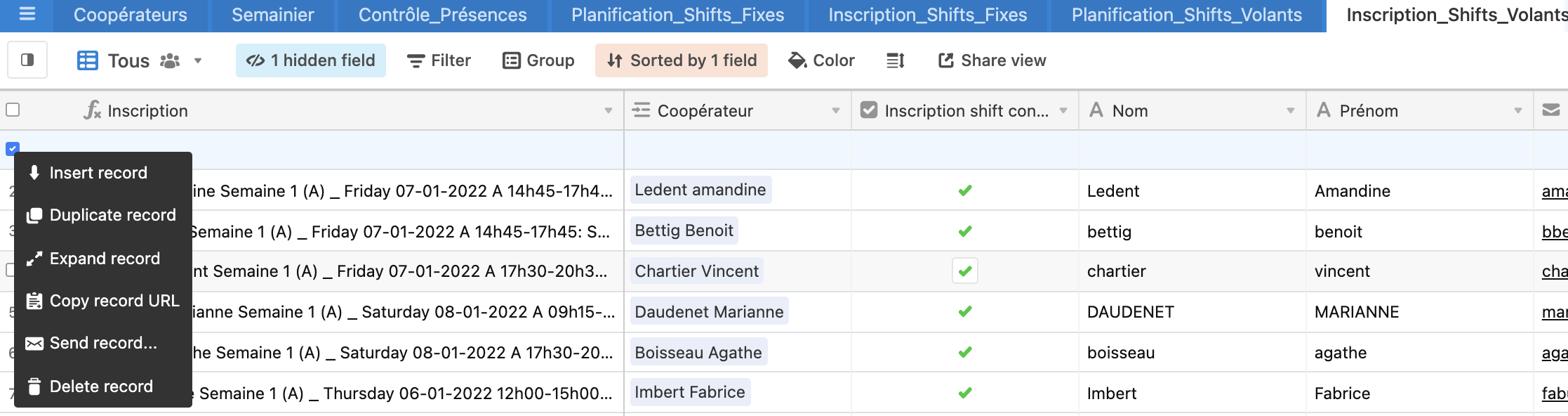Toggle Chartier Vincent's shift confirmation checkbox
Viewport: 1568px width, 416px height.
965,271
